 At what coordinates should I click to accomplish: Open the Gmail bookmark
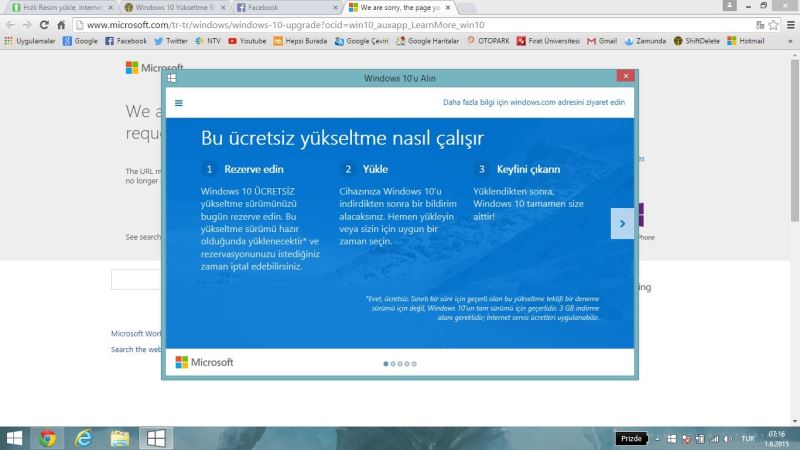(602, 41)
